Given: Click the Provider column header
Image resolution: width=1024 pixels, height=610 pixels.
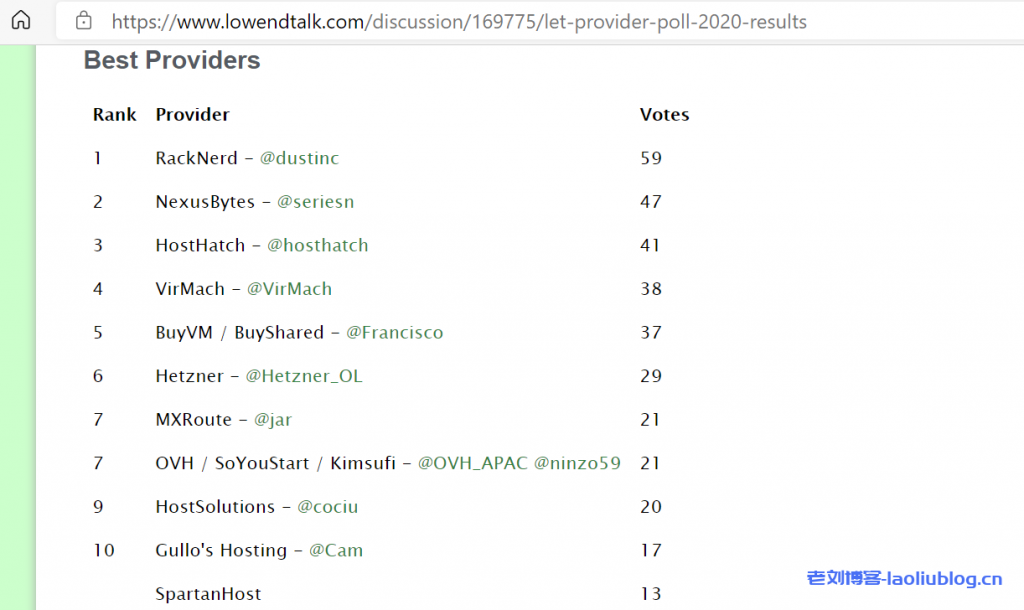Looking at the screenshot, I should tap(192, 115).
